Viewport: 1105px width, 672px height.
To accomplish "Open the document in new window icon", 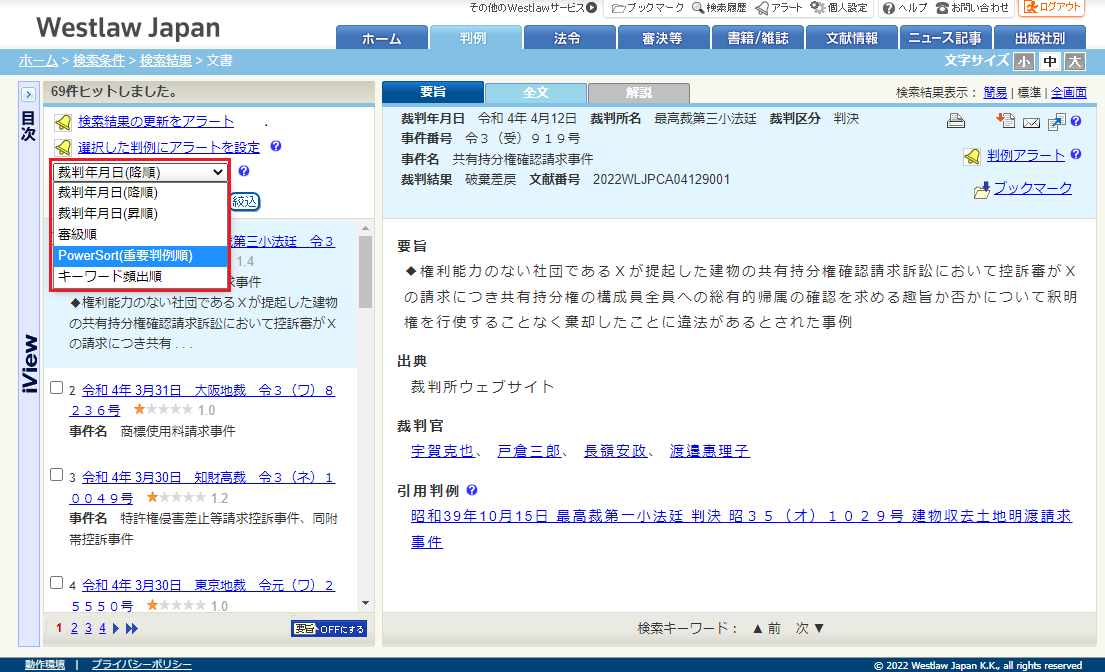I will click(1056, 122).
